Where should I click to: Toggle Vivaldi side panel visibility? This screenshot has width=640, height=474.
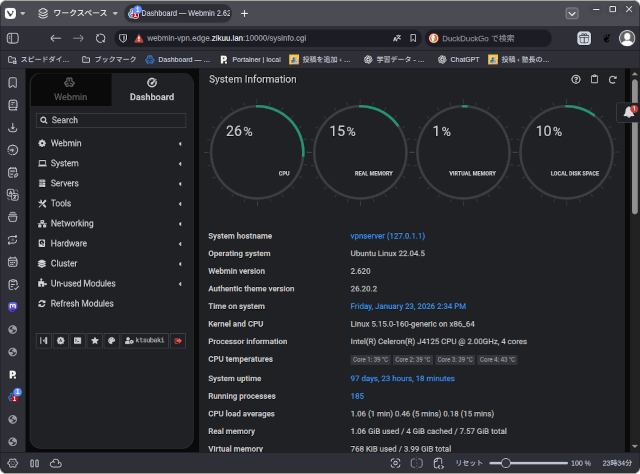click(x=13, y=38)
